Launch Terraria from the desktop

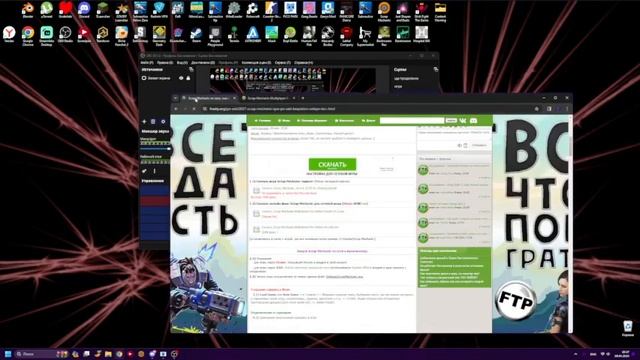pyautogui.click(x=234, y=34)
